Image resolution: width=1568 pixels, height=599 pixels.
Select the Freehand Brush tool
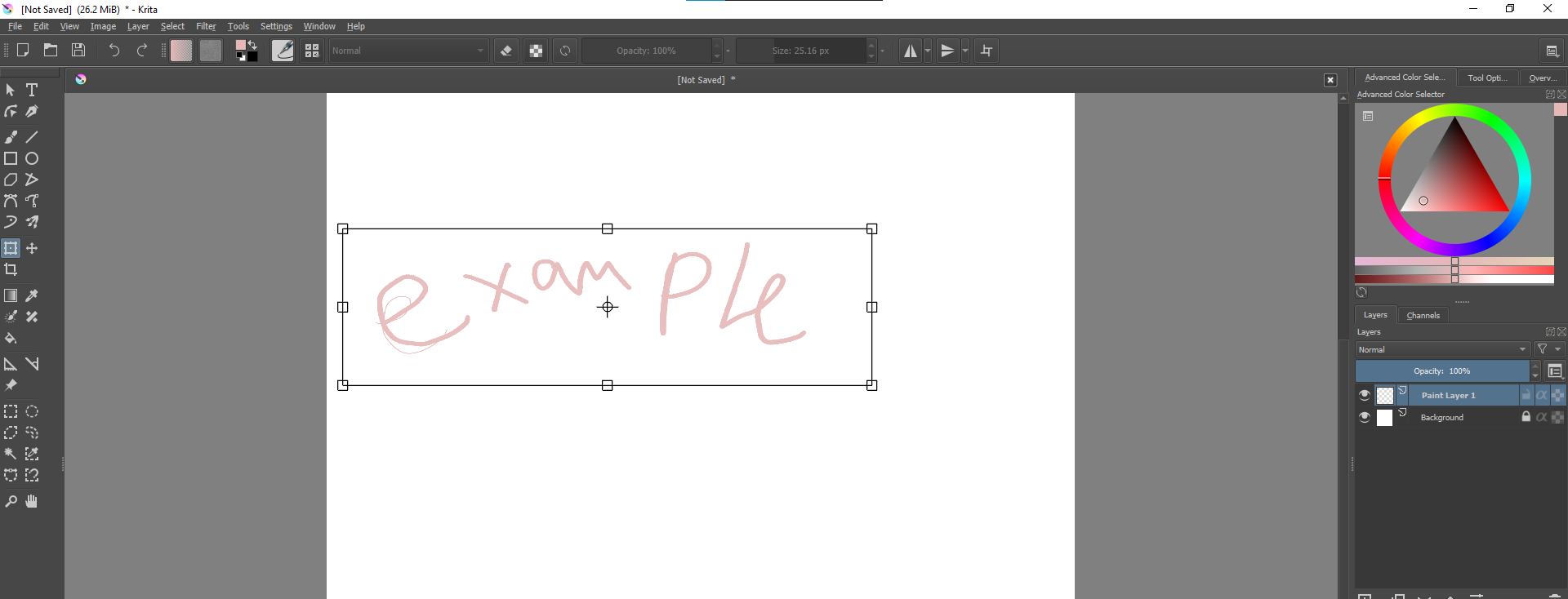click(x=11, y=137)
